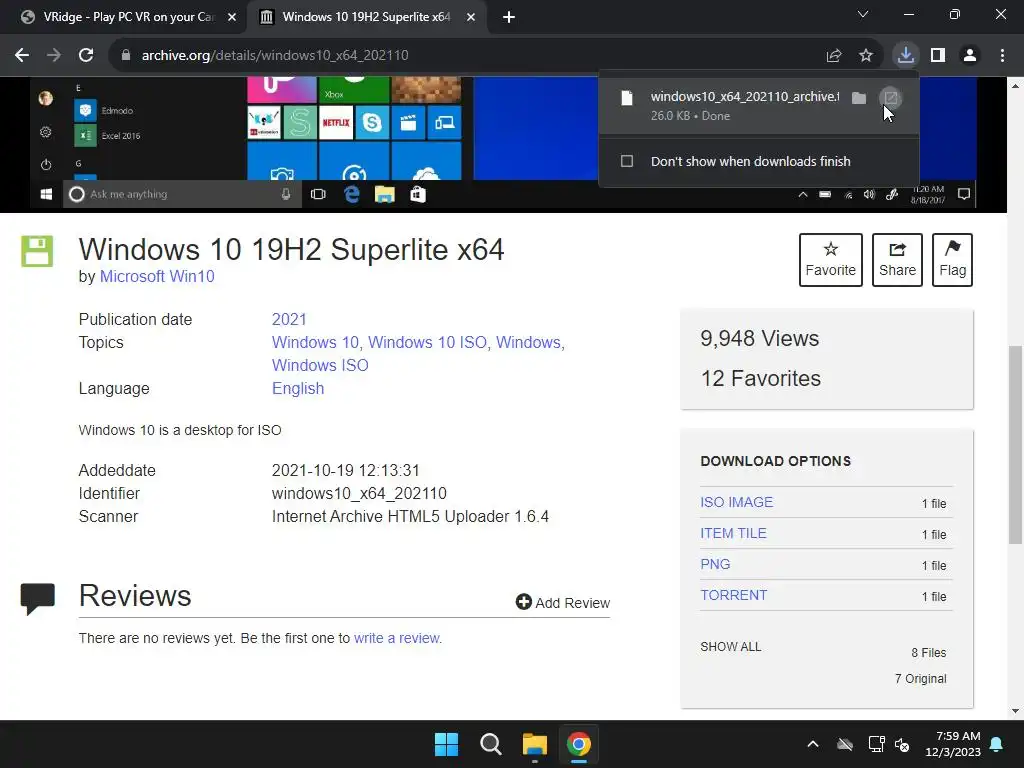Click the 12 Favorites text
The width and height of the screenshot is (1024, 768).
tap(761, 378)
